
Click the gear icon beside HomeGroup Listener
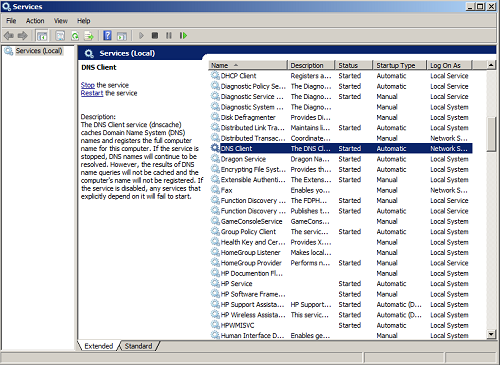tap(215, 252)
